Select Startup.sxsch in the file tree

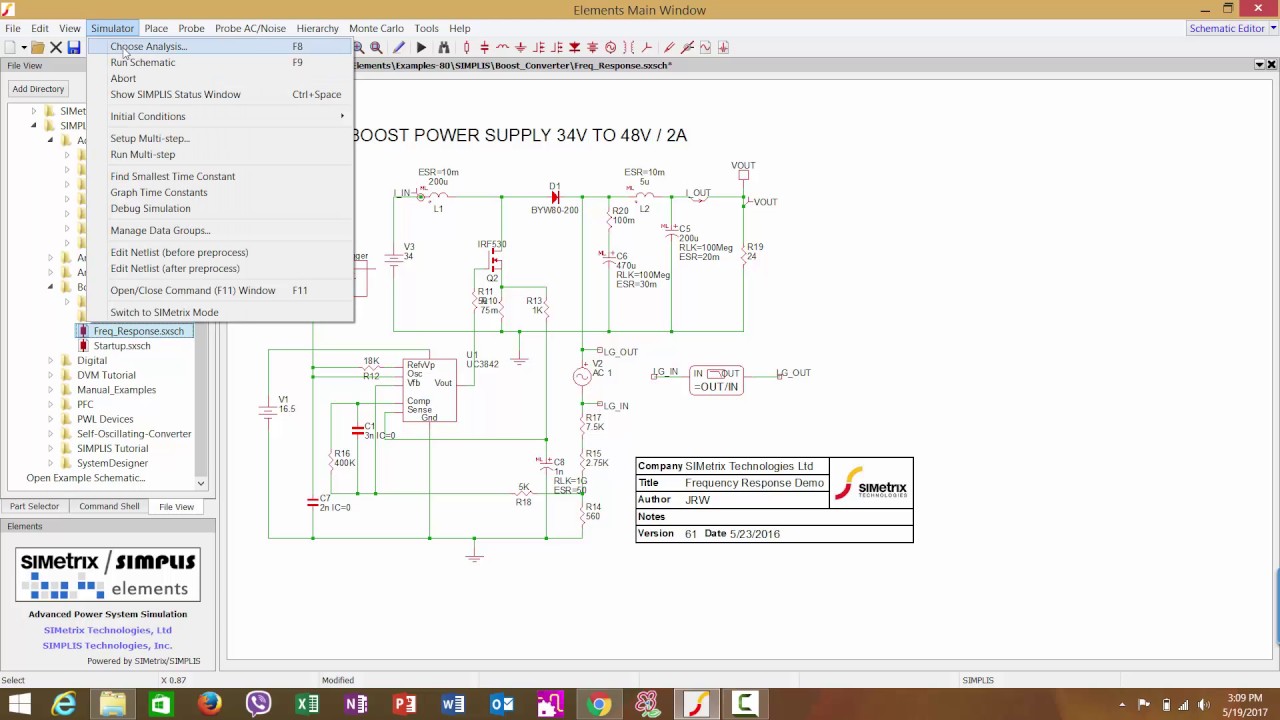point(122,346)
